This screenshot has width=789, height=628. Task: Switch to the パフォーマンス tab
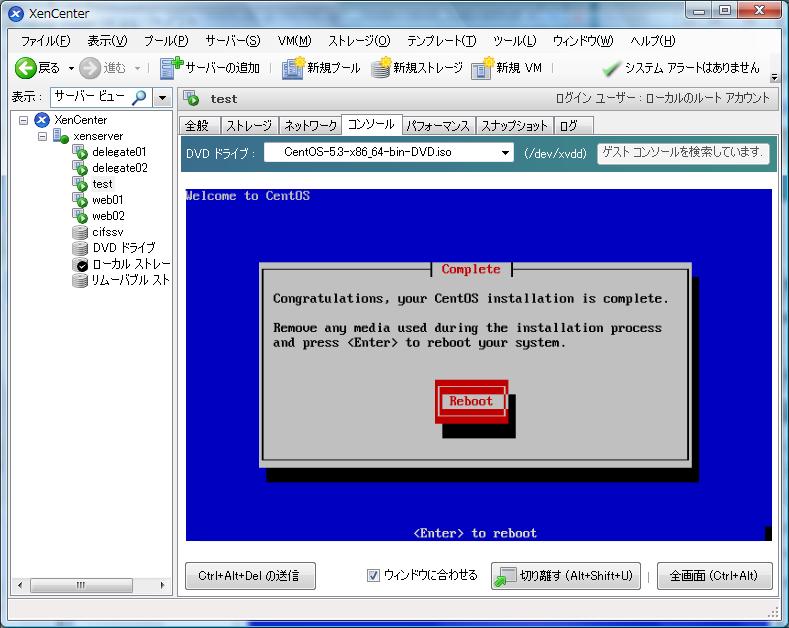[438, 125]
